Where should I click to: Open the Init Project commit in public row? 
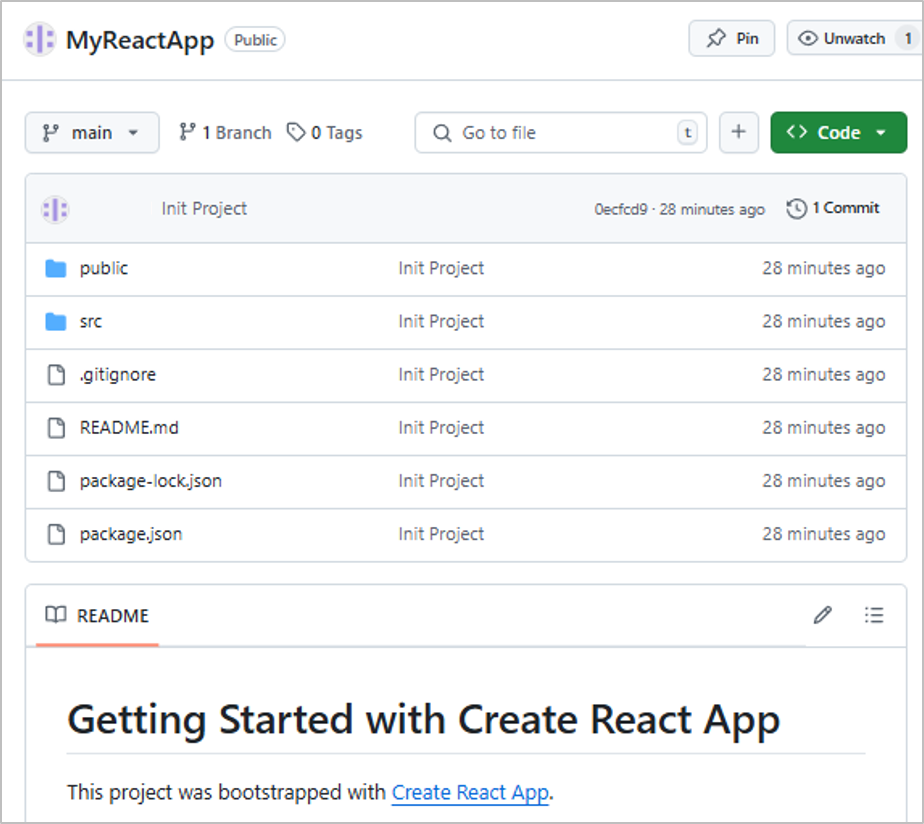point(441,268)
